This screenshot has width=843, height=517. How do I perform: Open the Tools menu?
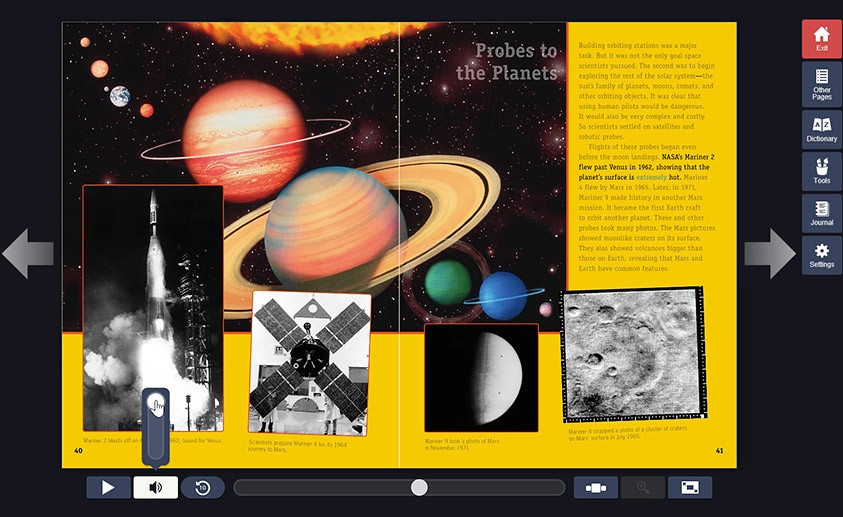pyautogui.click(x=821, y=171)
